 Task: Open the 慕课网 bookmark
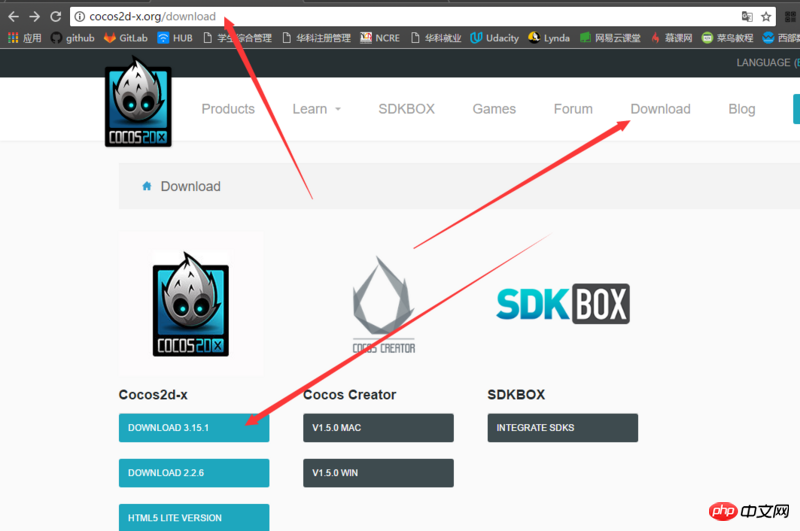pyautogui.click(x=671, y=38)
